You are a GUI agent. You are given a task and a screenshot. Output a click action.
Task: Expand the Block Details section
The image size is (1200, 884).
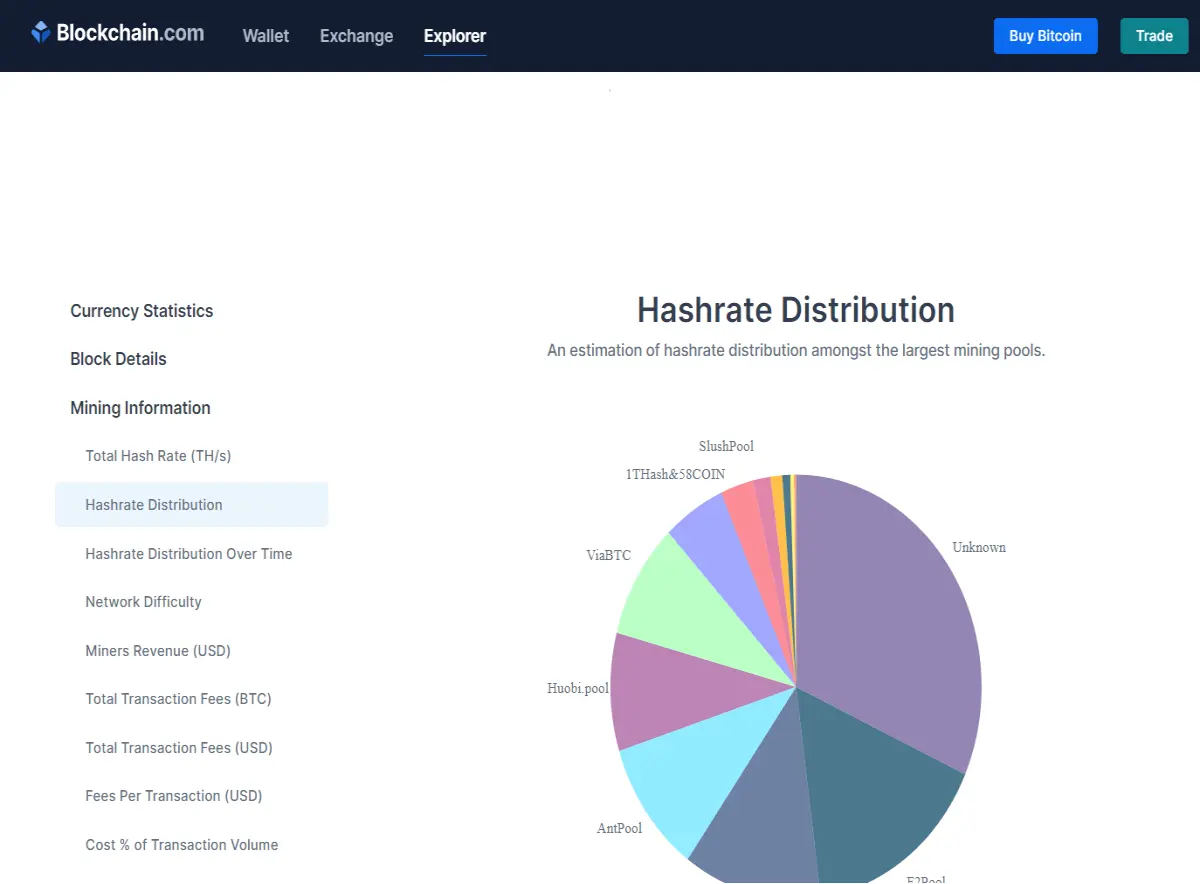pos(118,359)
